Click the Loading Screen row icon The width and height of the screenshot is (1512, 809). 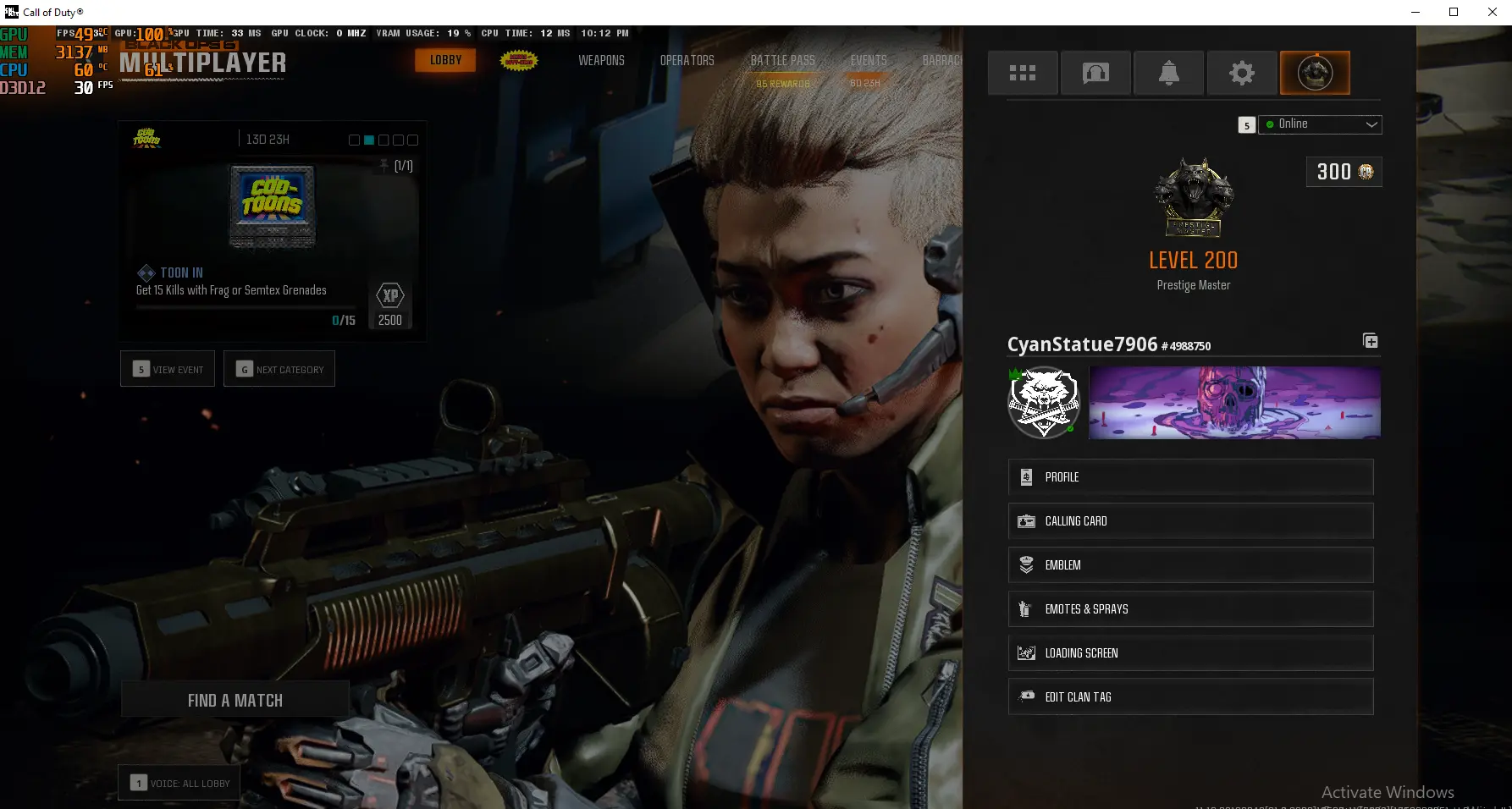(1026, 653)
